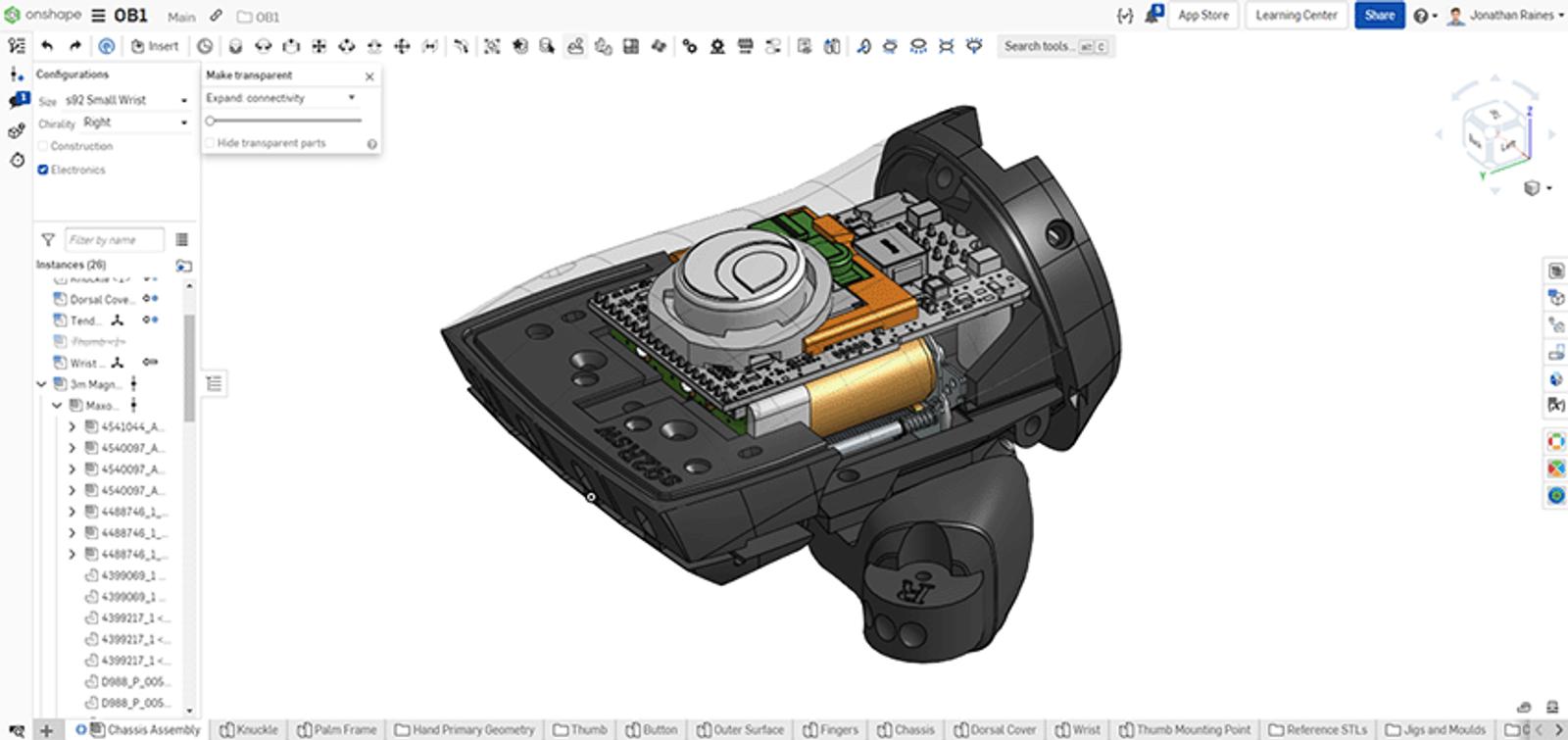
Task: Open the Size configuration dropdown
Action: [125, 100]
